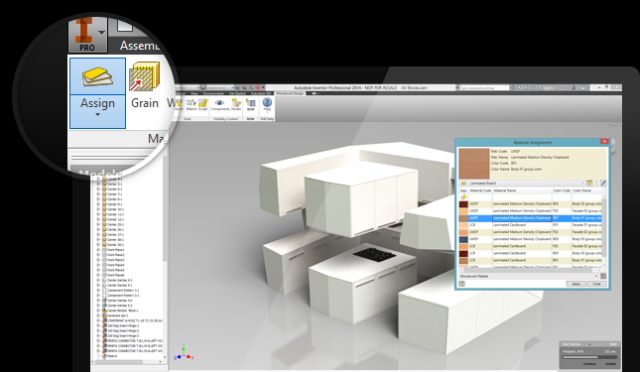Click the Color Code column header
Screen dimensions: 640x372
point(562,191)
